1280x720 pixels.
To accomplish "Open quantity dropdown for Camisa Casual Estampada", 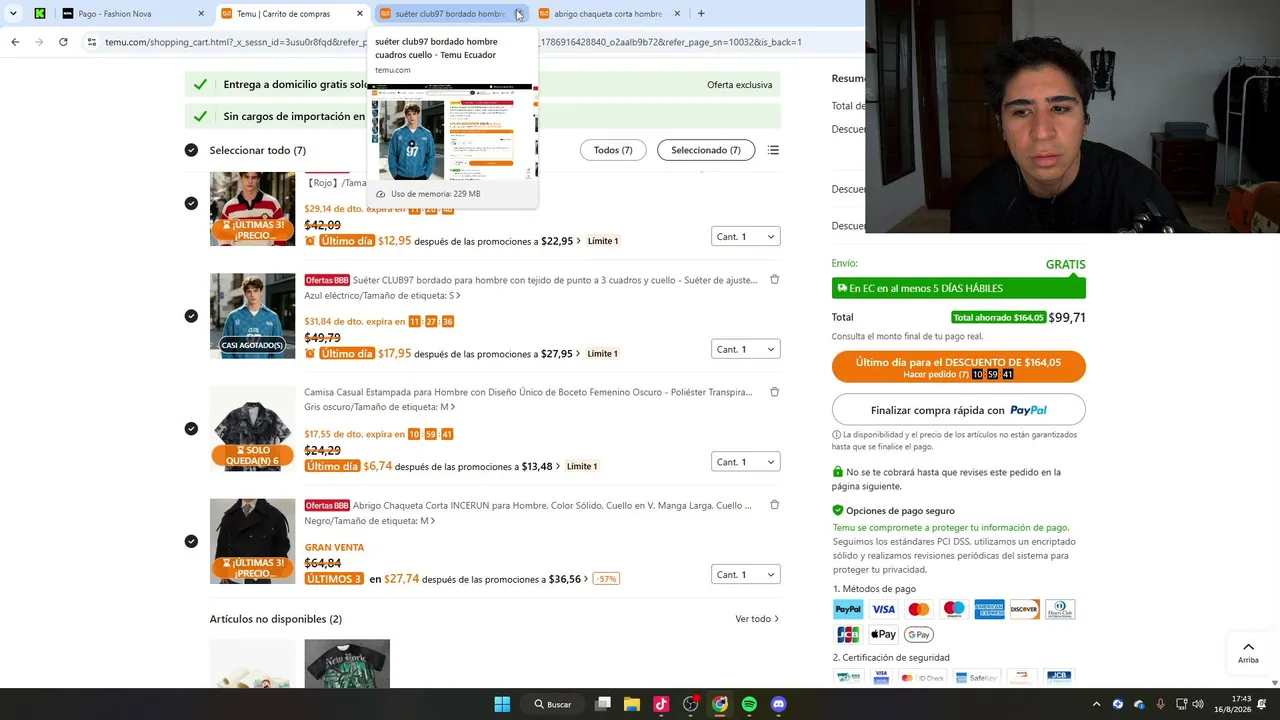I will point(746,462).
